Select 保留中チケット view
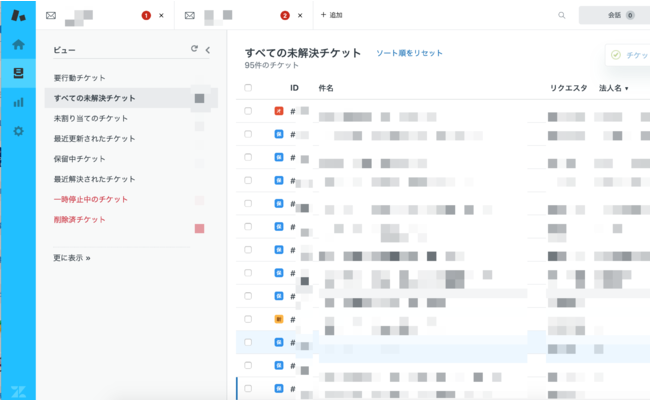Screen dimensions: 650x400 click(80, 158)
